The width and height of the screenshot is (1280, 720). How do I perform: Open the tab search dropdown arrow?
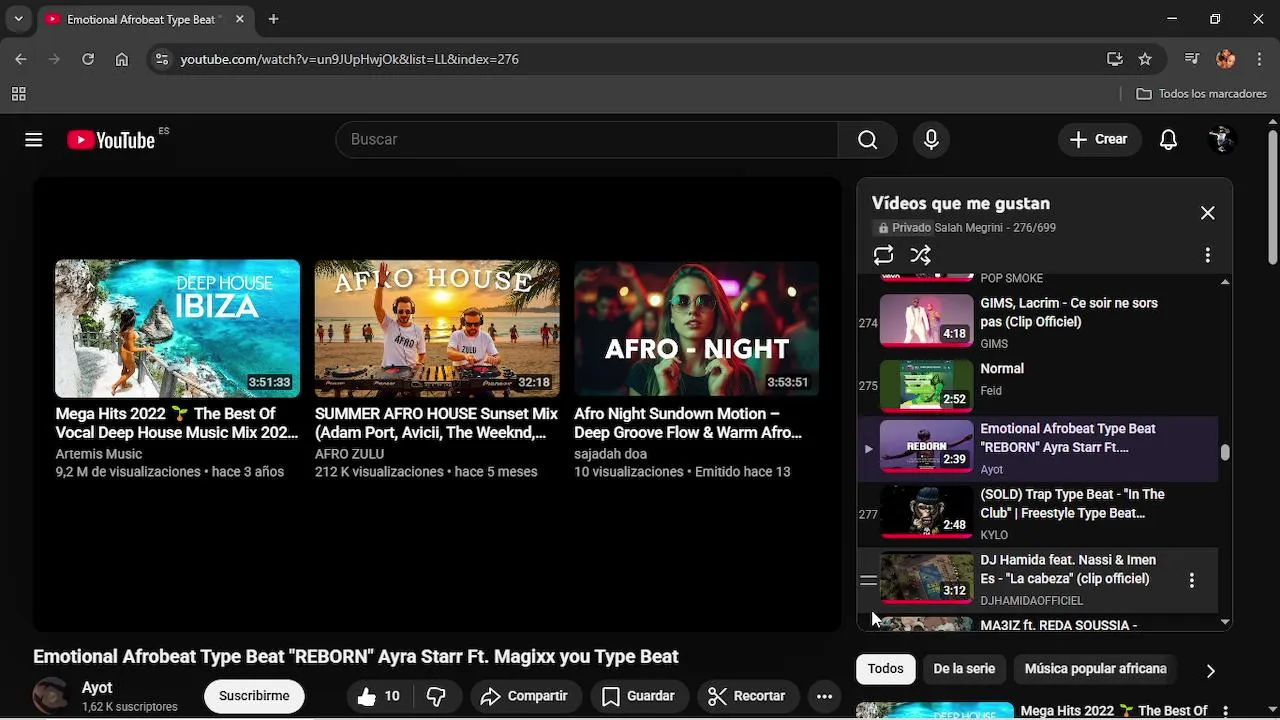(18, 19)
